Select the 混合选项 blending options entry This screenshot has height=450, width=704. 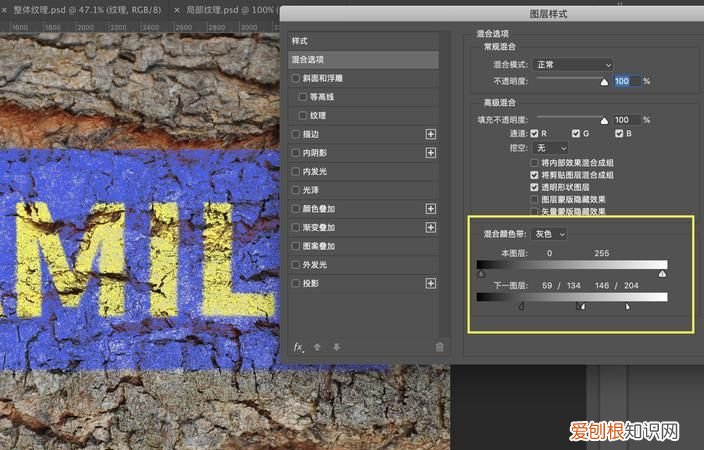pos(363,60)
